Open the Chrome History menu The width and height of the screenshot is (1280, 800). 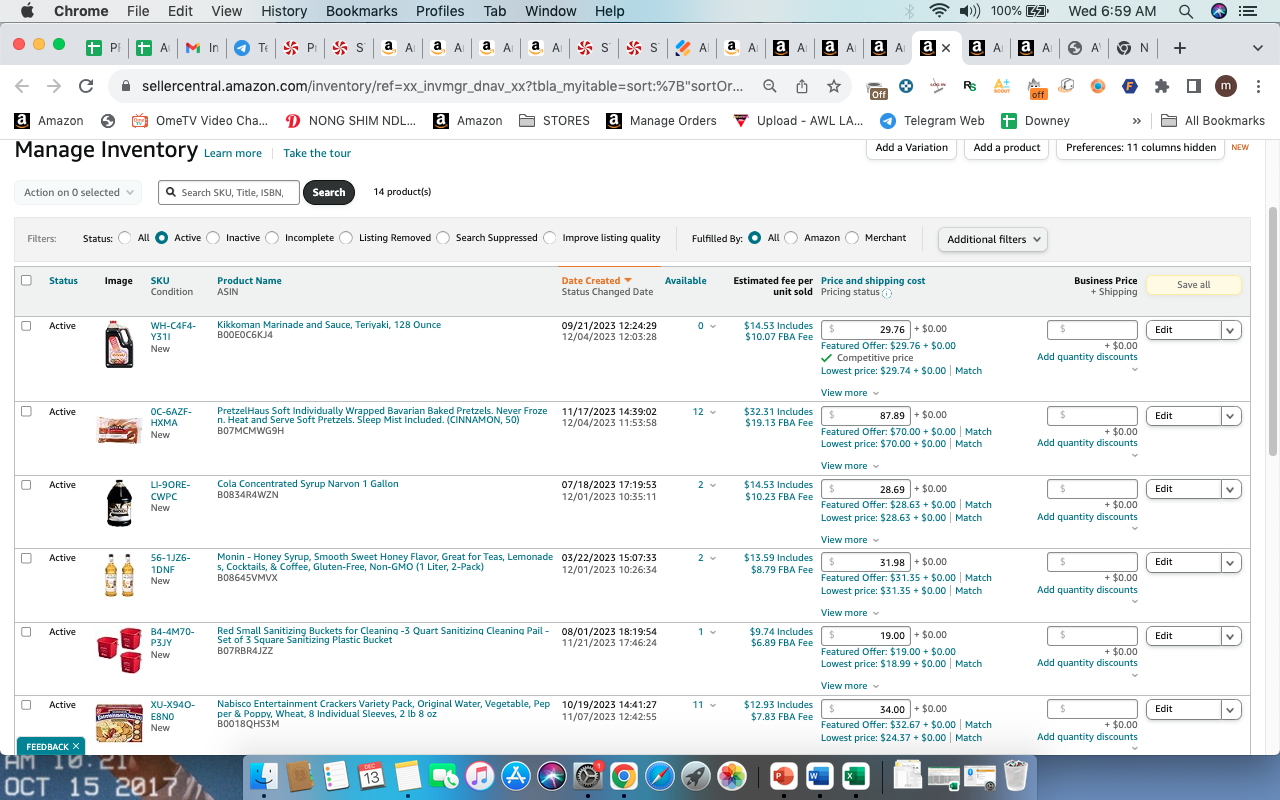(x=284, y=11)
